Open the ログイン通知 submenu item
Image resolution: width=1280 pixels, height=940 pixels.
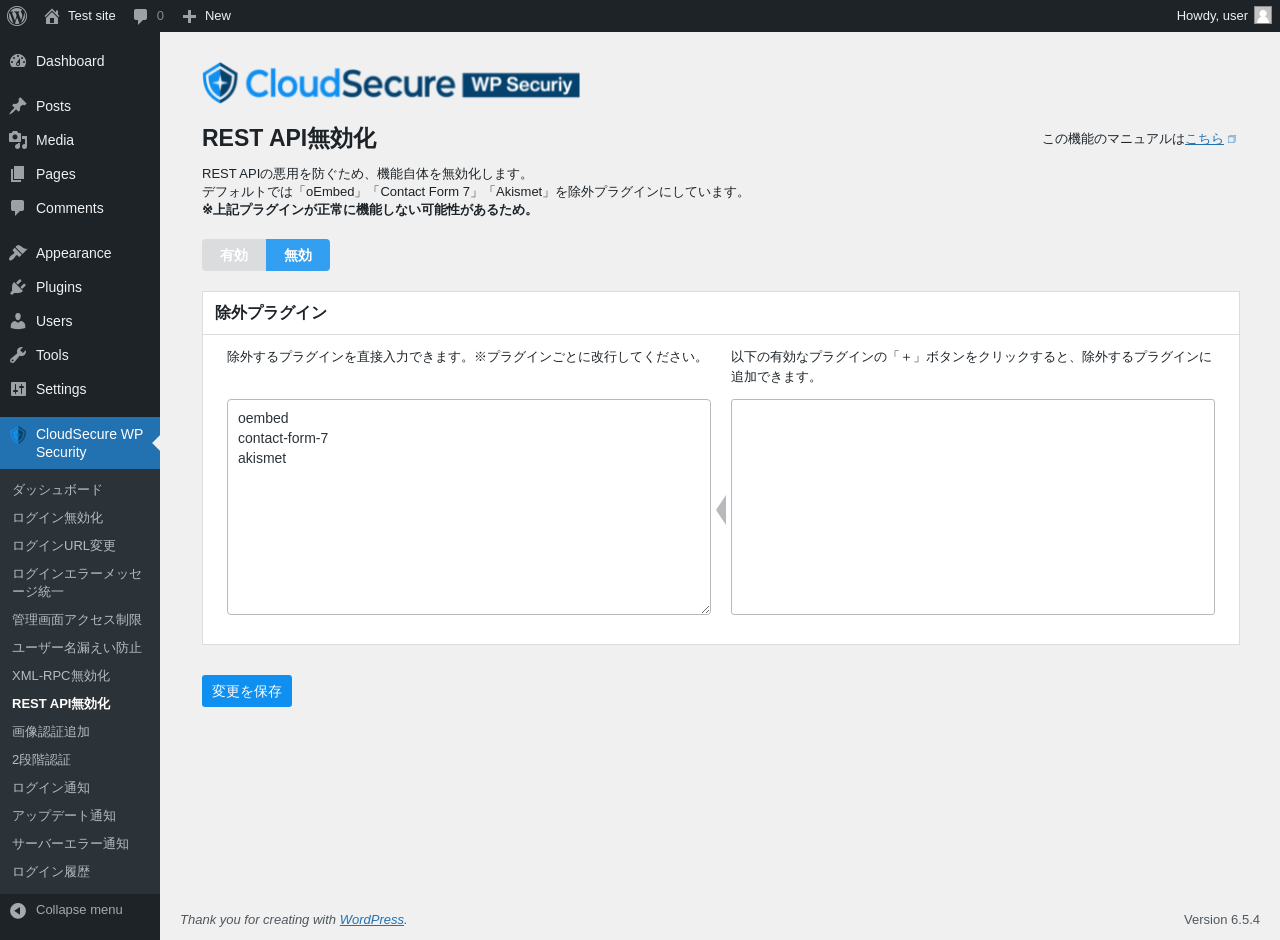(80, 788)
